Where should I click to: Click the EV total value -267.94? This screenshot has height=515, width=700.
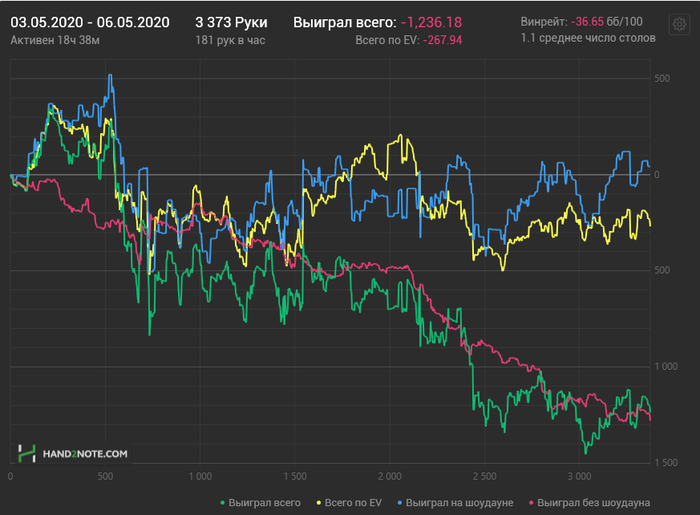click(x=442, y=40)
